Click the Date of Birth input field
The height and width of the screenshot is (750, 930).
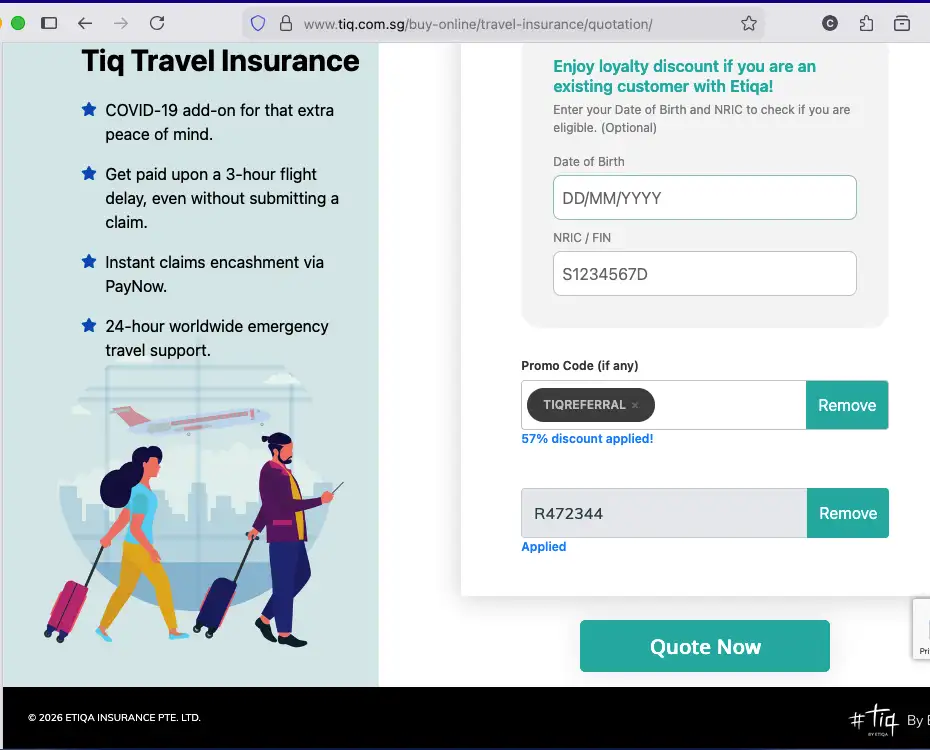click(704, 197)
